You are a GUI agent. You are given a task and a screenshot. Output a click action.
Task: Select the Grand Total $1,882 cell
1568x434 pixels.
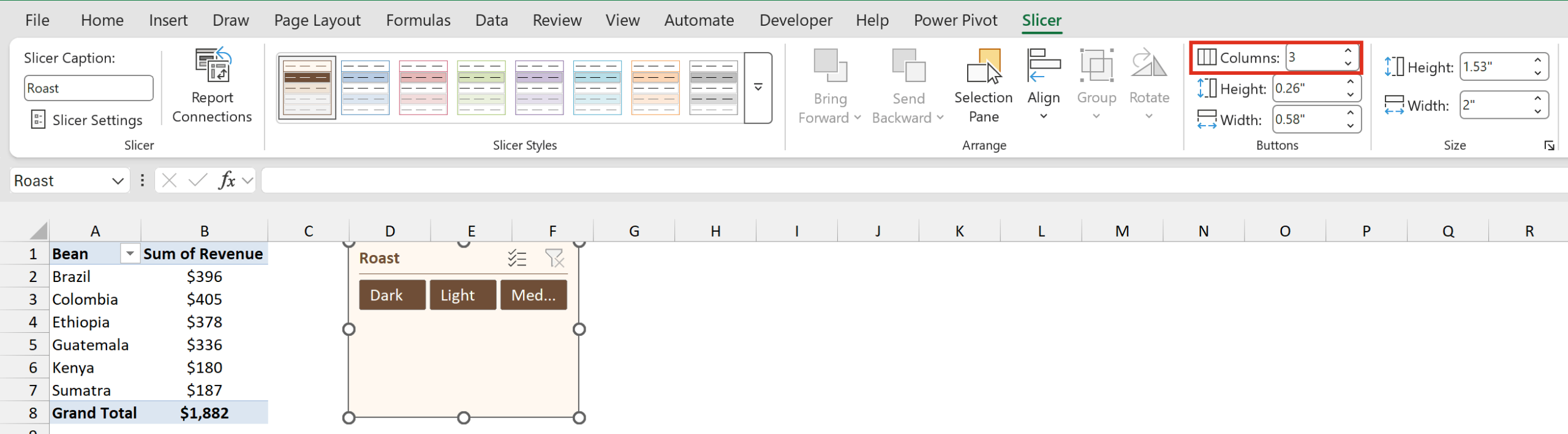click(x=204, y=413)
